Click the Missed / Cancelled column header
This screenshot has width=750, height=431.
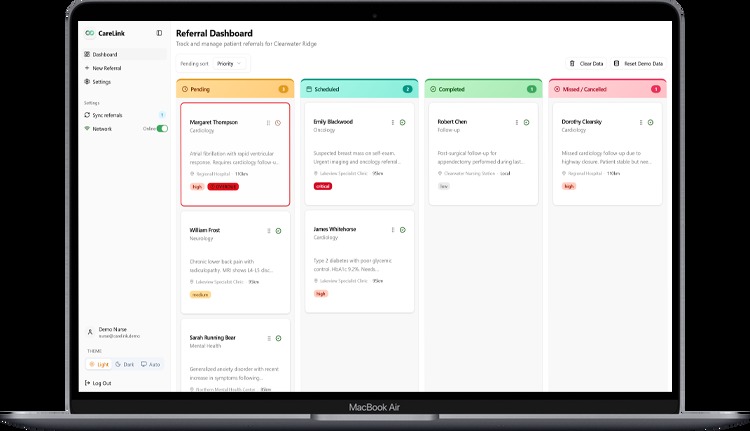(607, 89)
